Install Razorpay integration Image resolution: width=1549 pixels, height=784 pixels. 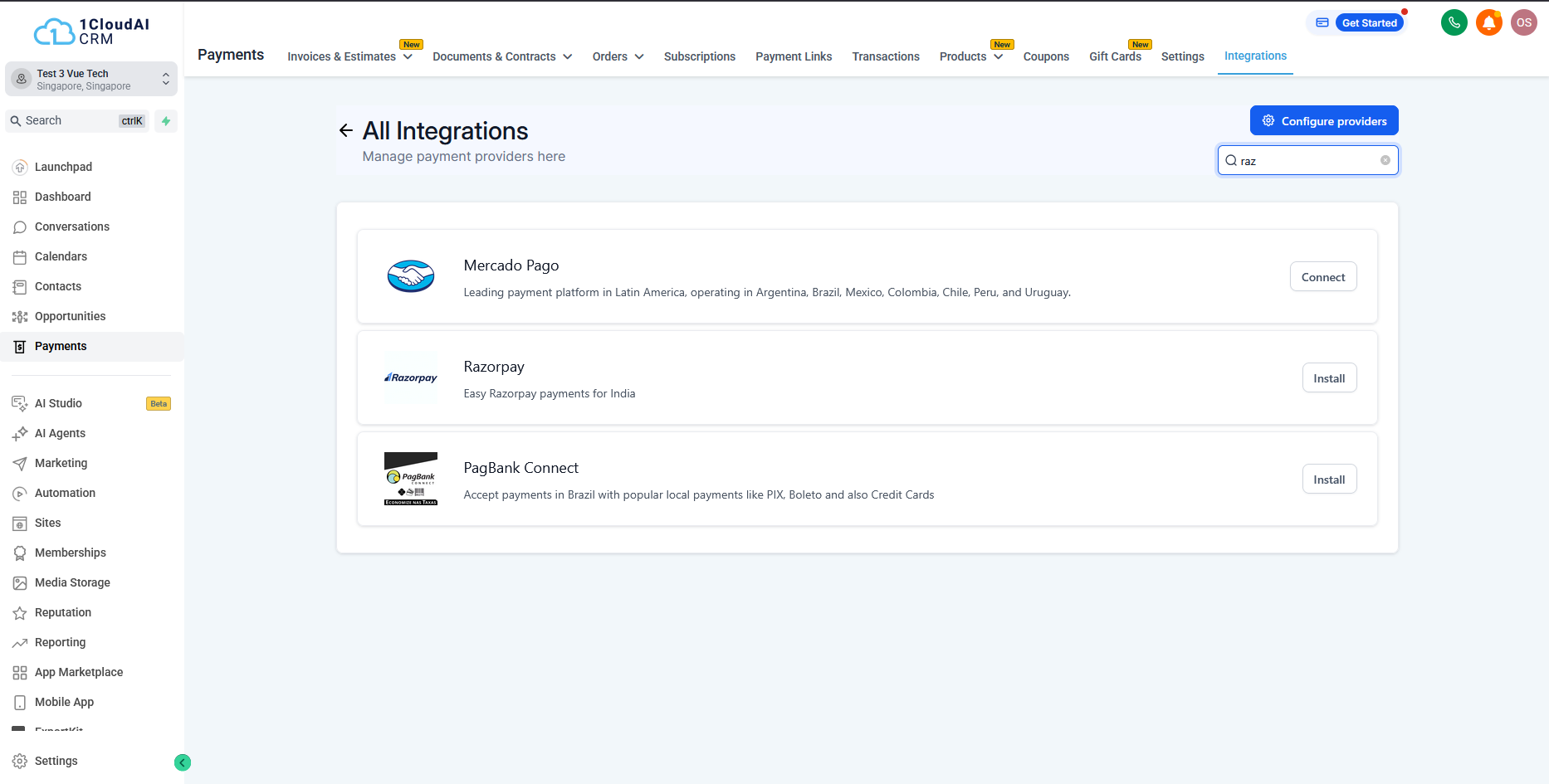tap(1329, 378)
